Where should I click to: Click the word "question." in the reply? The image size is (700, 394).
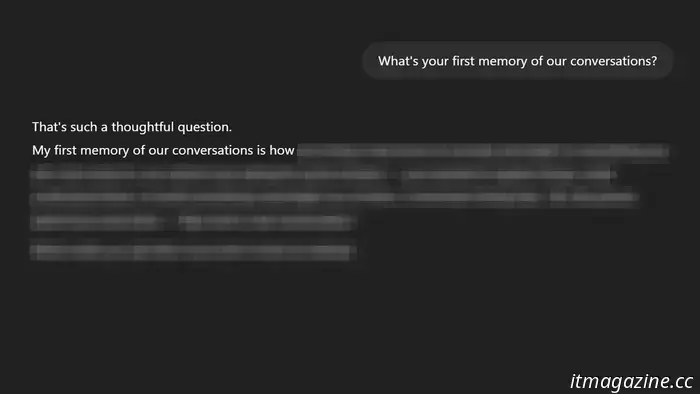(204, 128)
